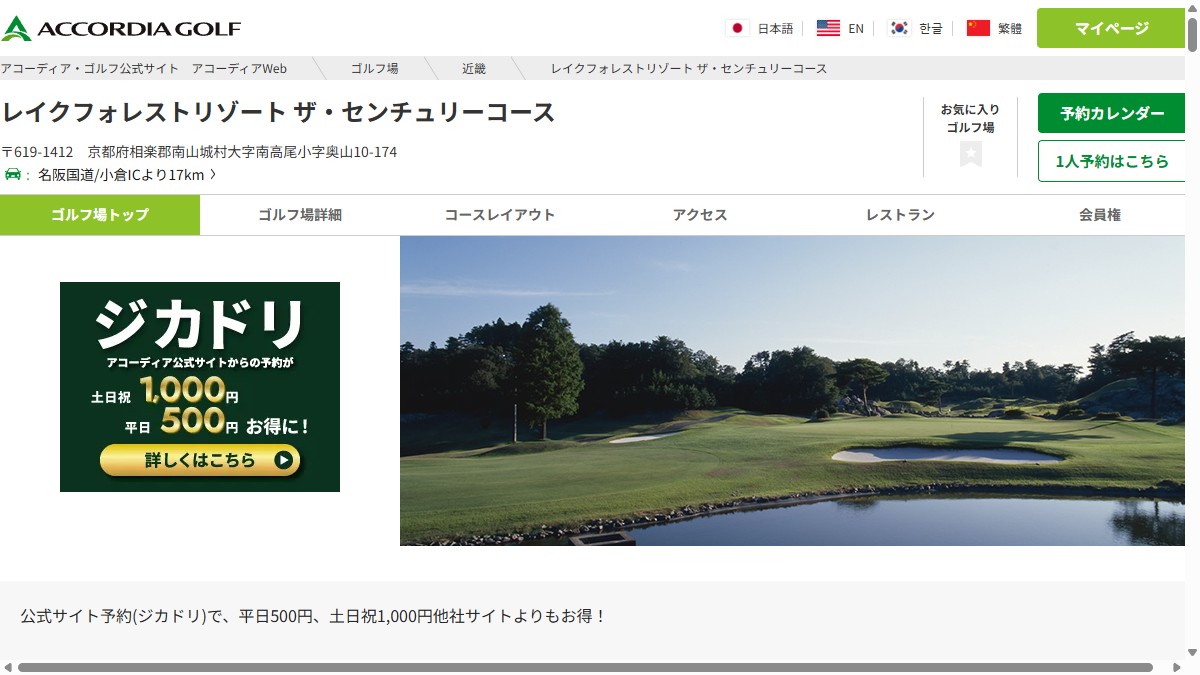Click the ジカドリ title on the banner
Viewport: 1200px width, 675px height.
(x=200, y=325)
